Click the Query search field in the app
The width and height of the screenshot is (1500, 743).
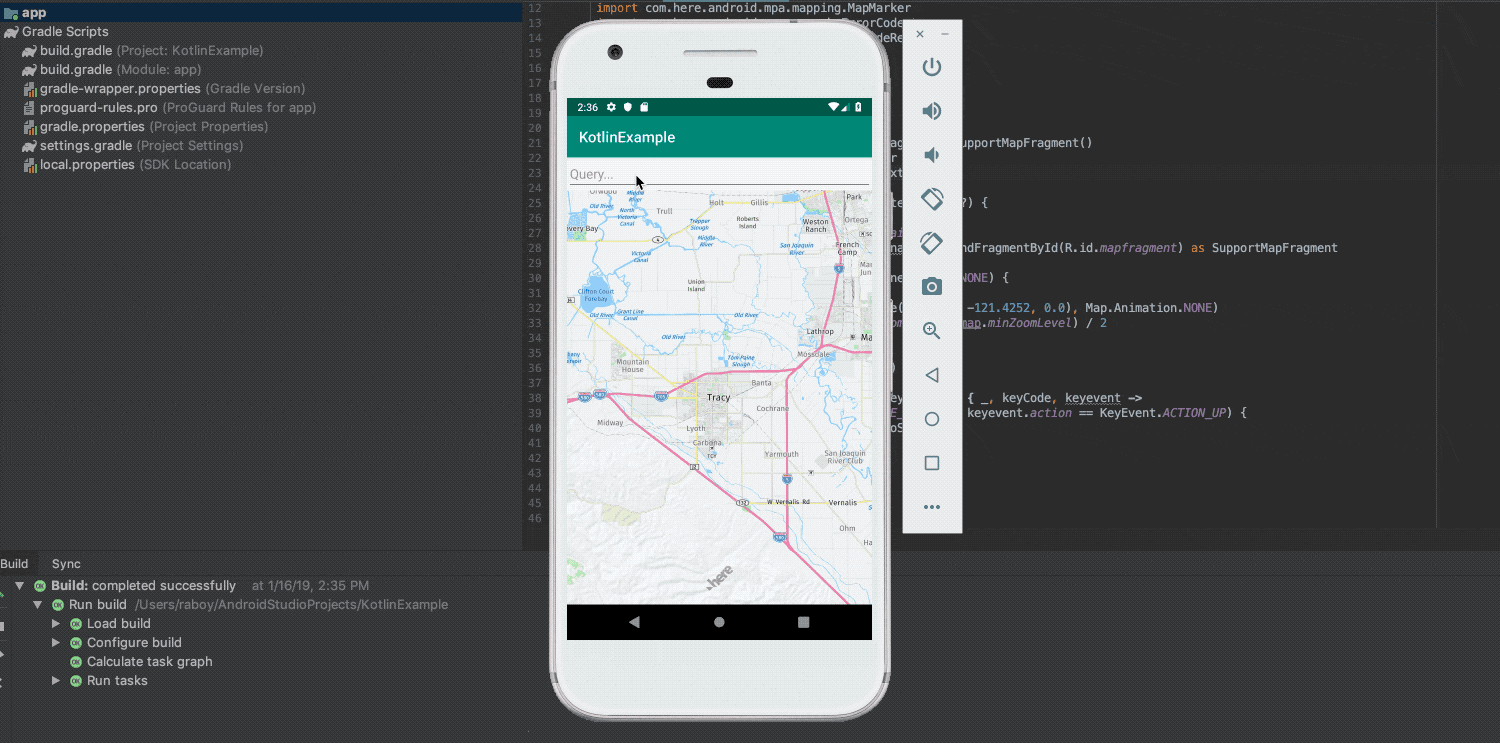pos(719,174)
